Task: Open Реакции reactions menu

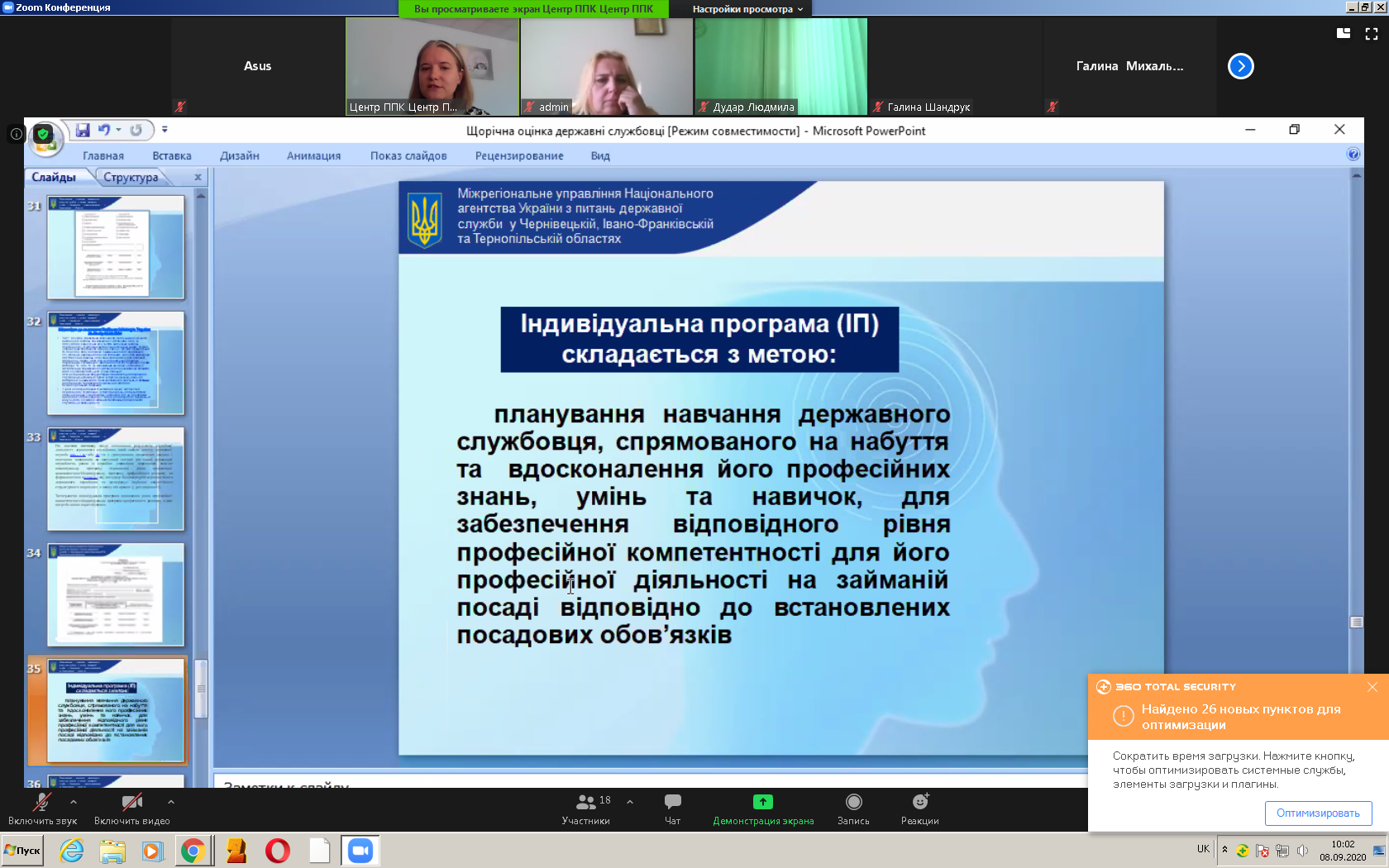Action: tap(920, 809)
